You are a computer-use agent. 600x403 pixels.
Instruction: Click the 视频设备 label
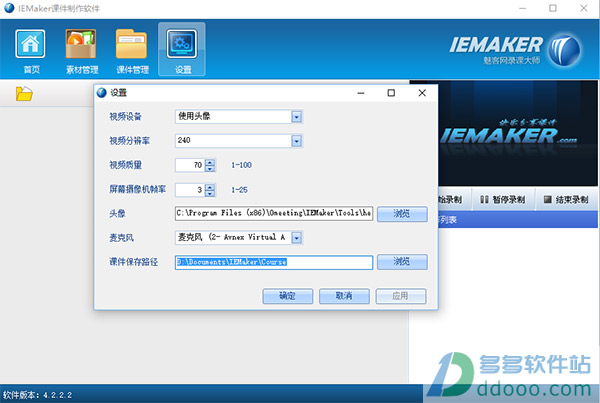(x=126, y=116)
